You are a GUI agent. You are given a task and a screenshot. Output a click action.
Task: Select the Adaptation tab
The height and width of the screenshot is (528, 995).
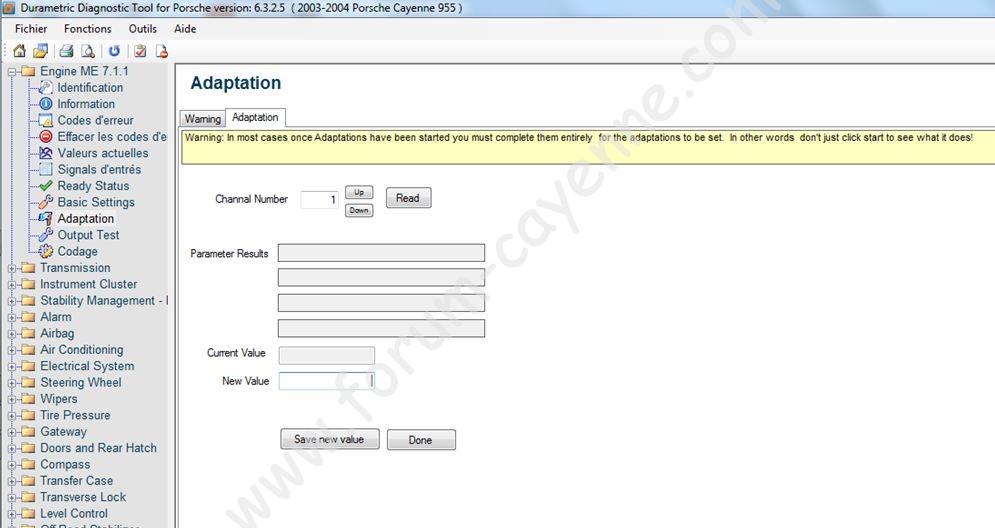[255, 117]
